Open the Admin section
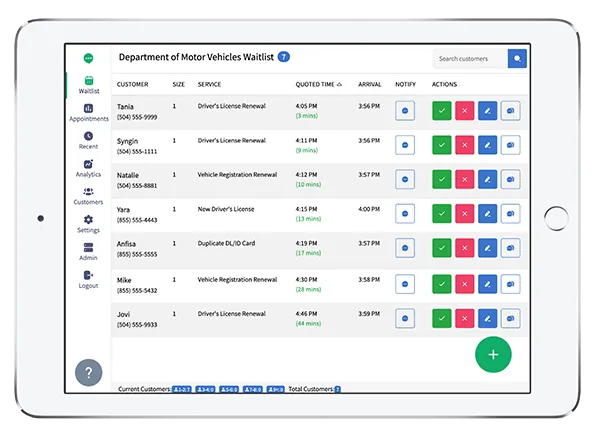Viewport: 600px width, 440px height. (x=88, y=252)
